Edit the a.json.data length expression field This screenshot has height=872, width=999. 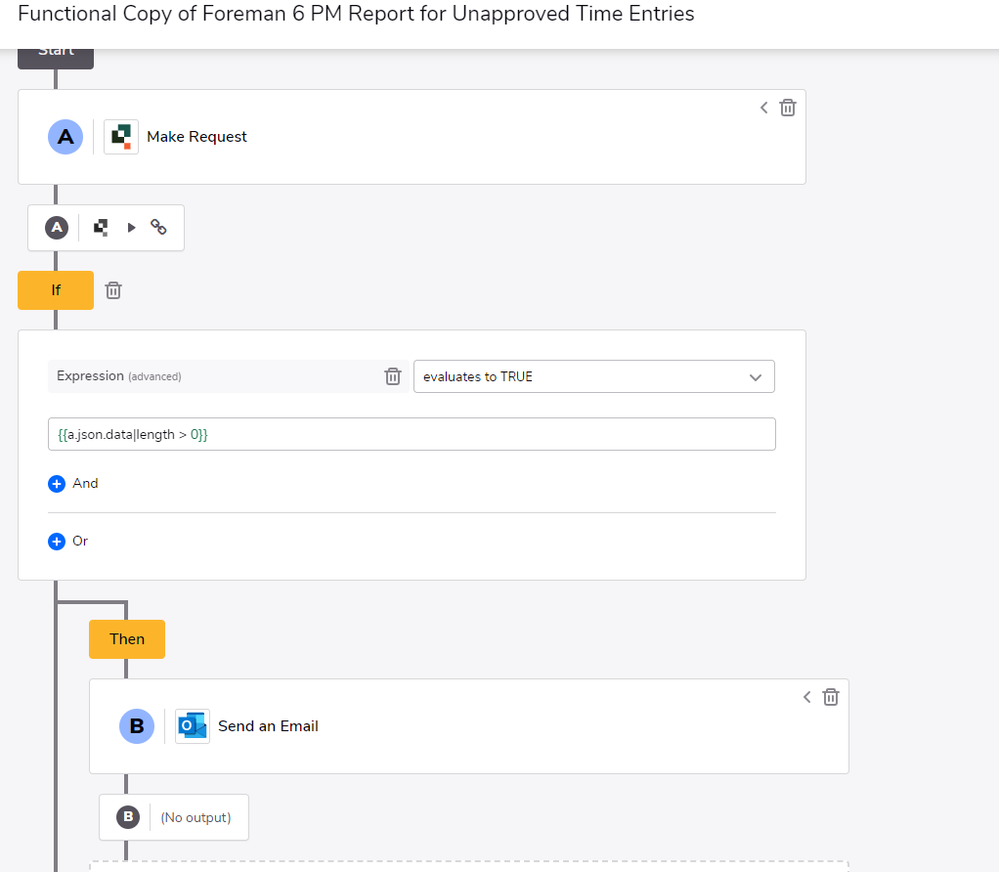coord(412,434)
